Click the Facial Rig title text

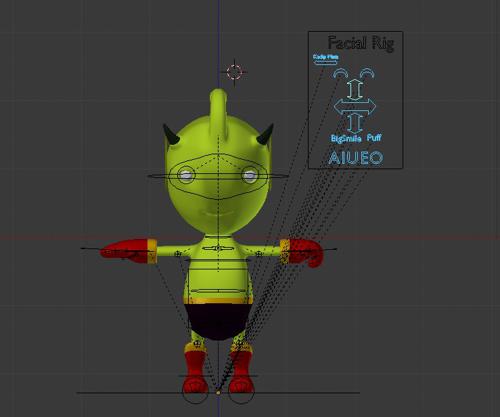pos(361,43)
